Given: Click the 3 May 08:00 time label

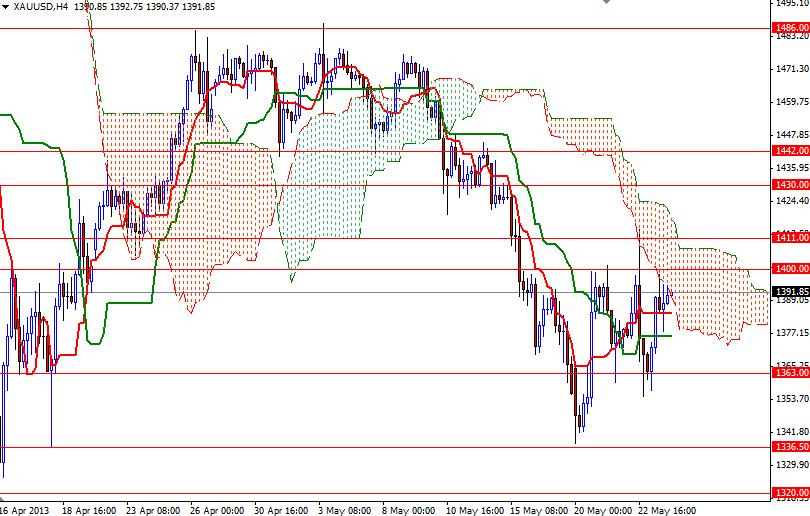Looking at the screenshot, I should [345, 510].
